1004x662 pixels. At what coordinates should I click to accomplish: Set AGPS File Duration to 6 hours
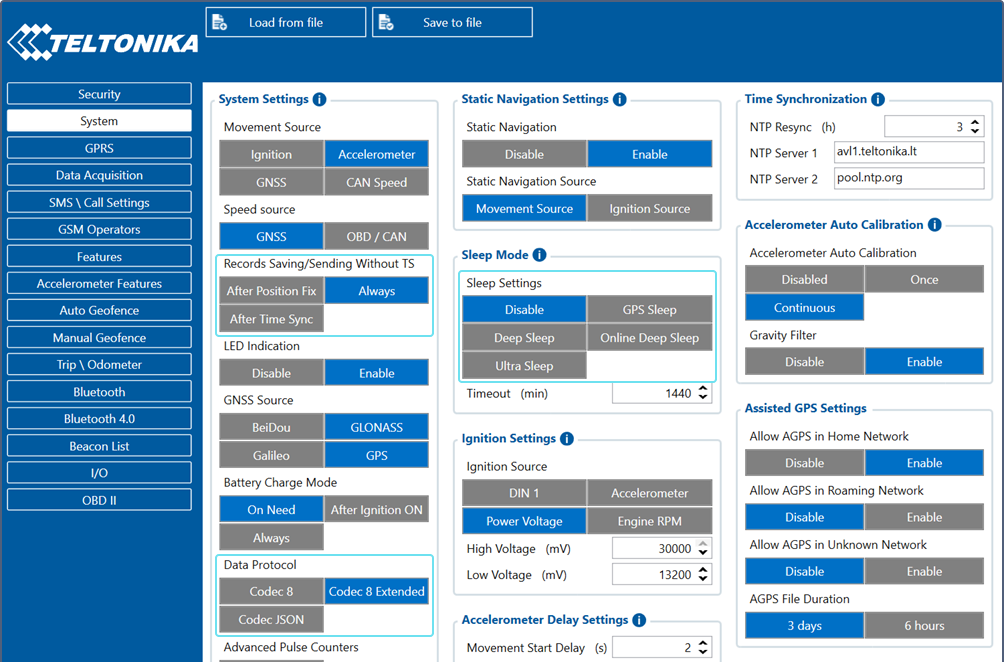924,626
